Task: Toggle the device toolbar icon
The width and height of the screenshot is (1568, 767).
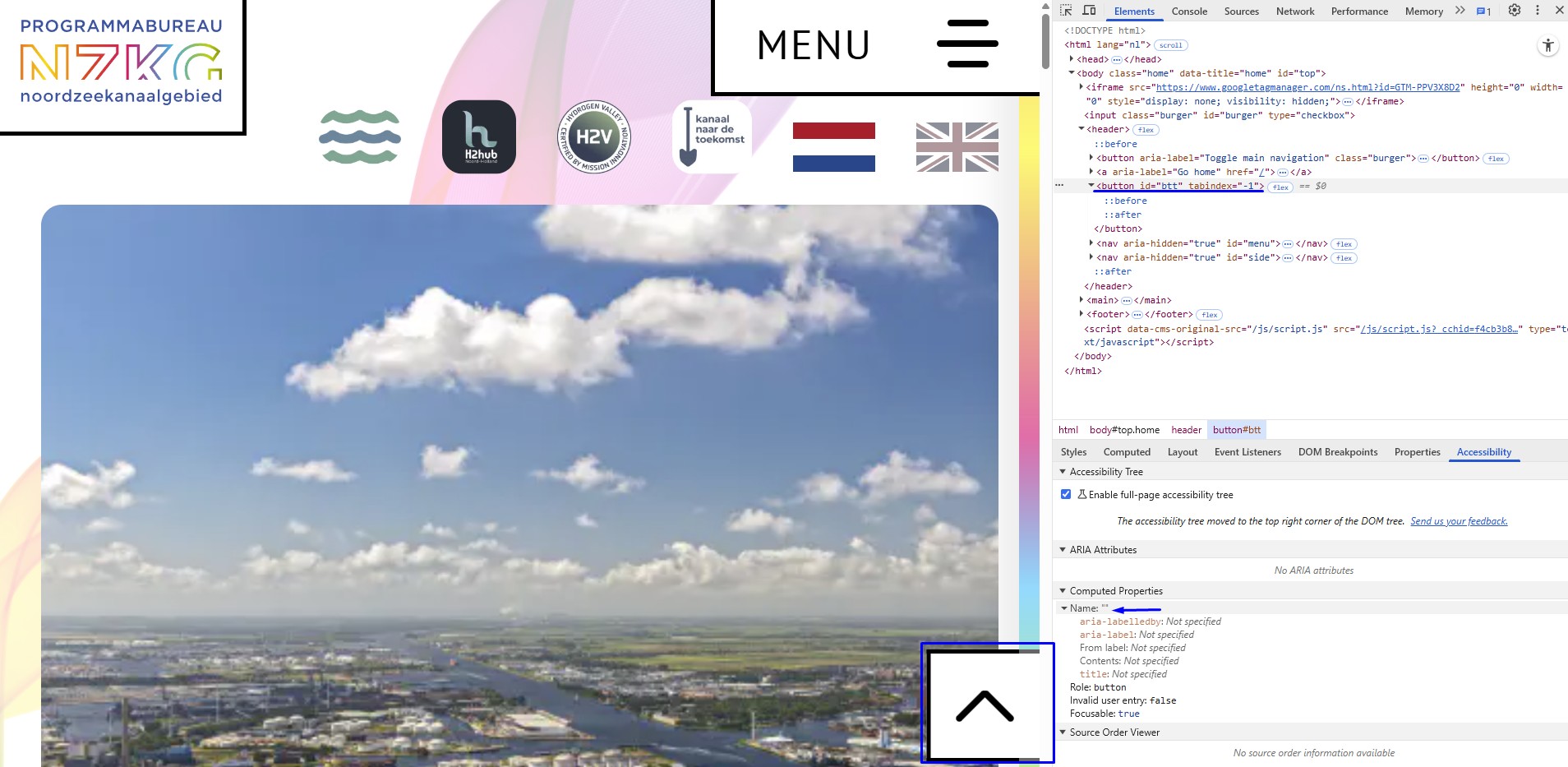Action: tap(1089, 11)
